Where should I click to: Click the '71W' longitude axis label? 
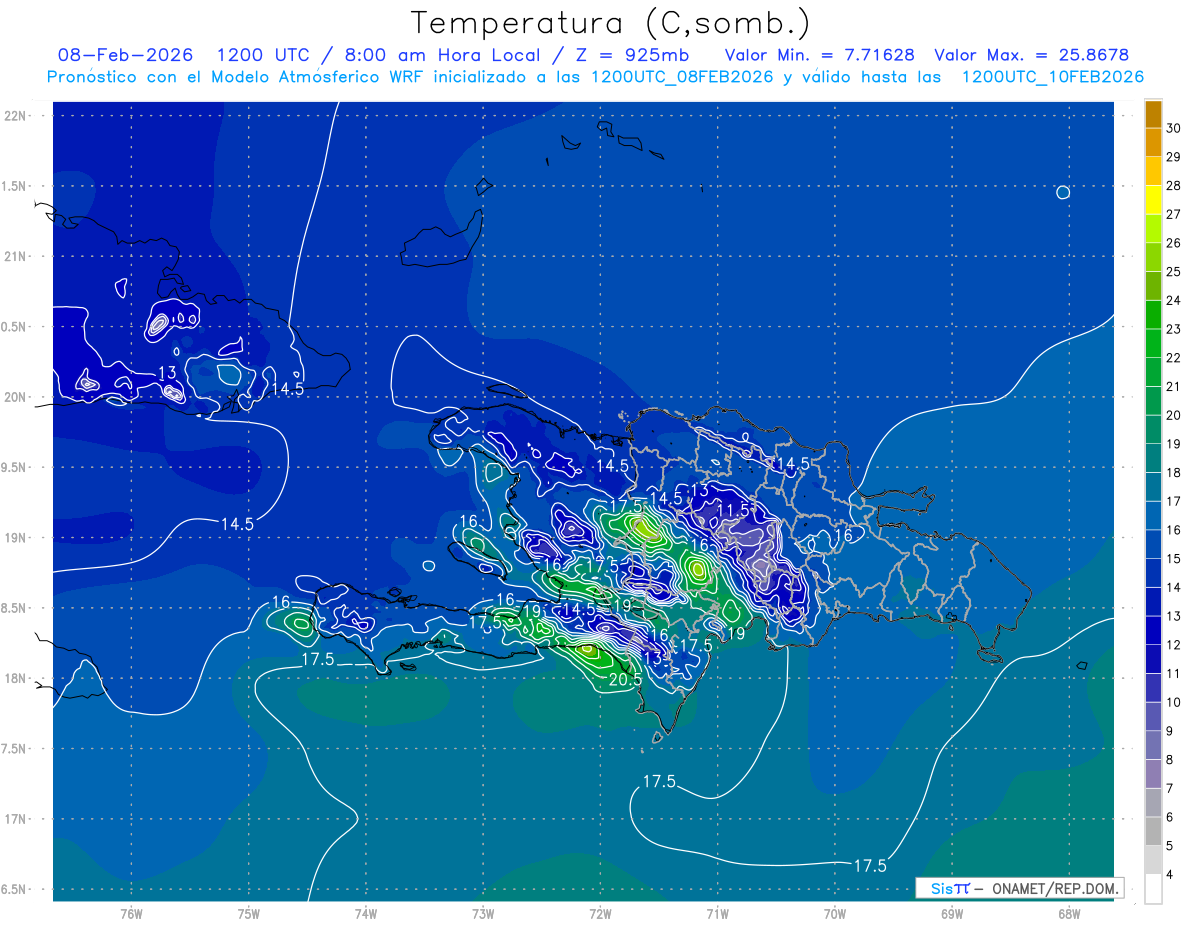717,913
